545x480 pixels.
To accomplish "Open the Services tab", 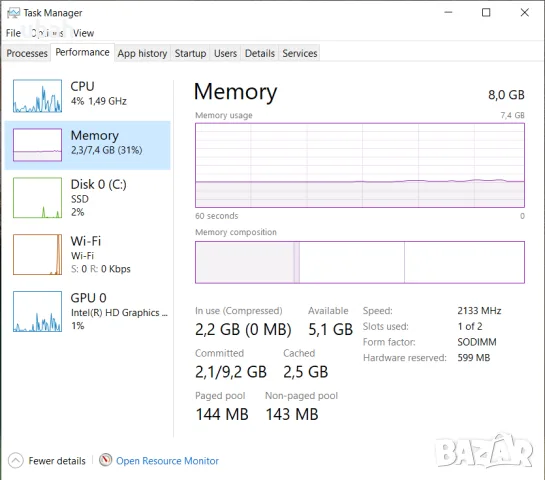I will [300, 53].
